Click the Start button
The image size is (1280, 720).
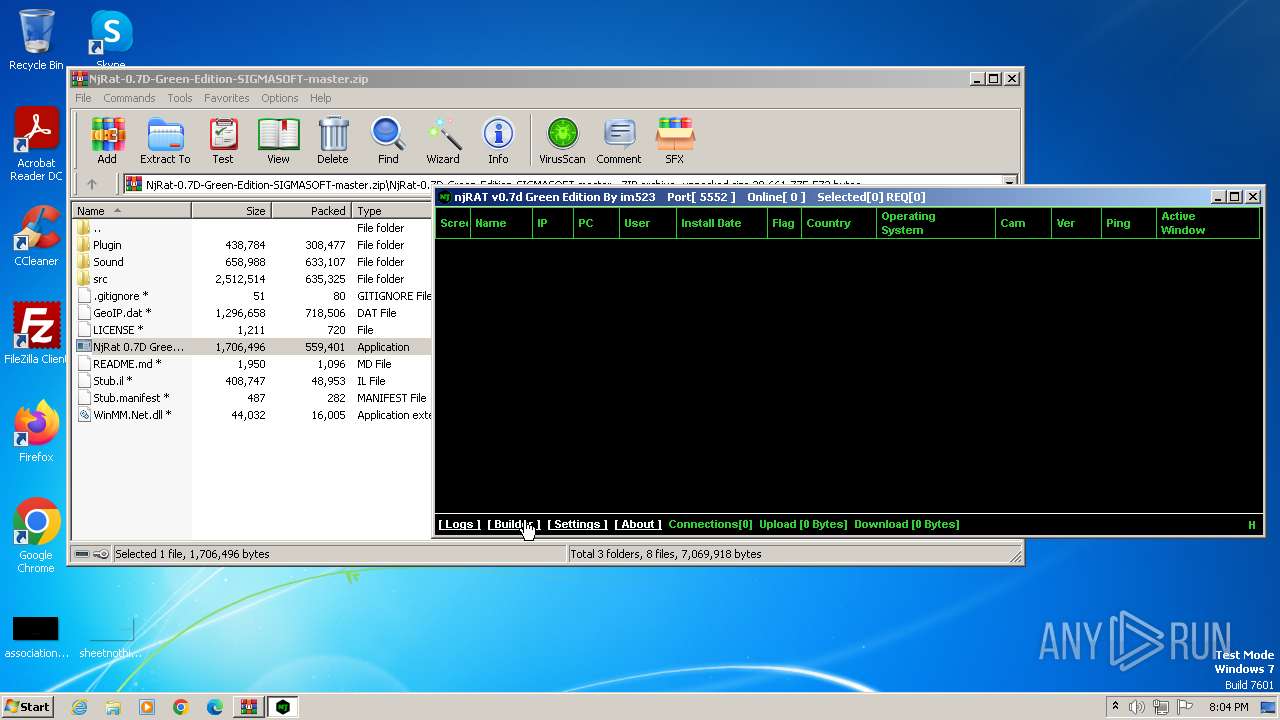tap(27, 707)
